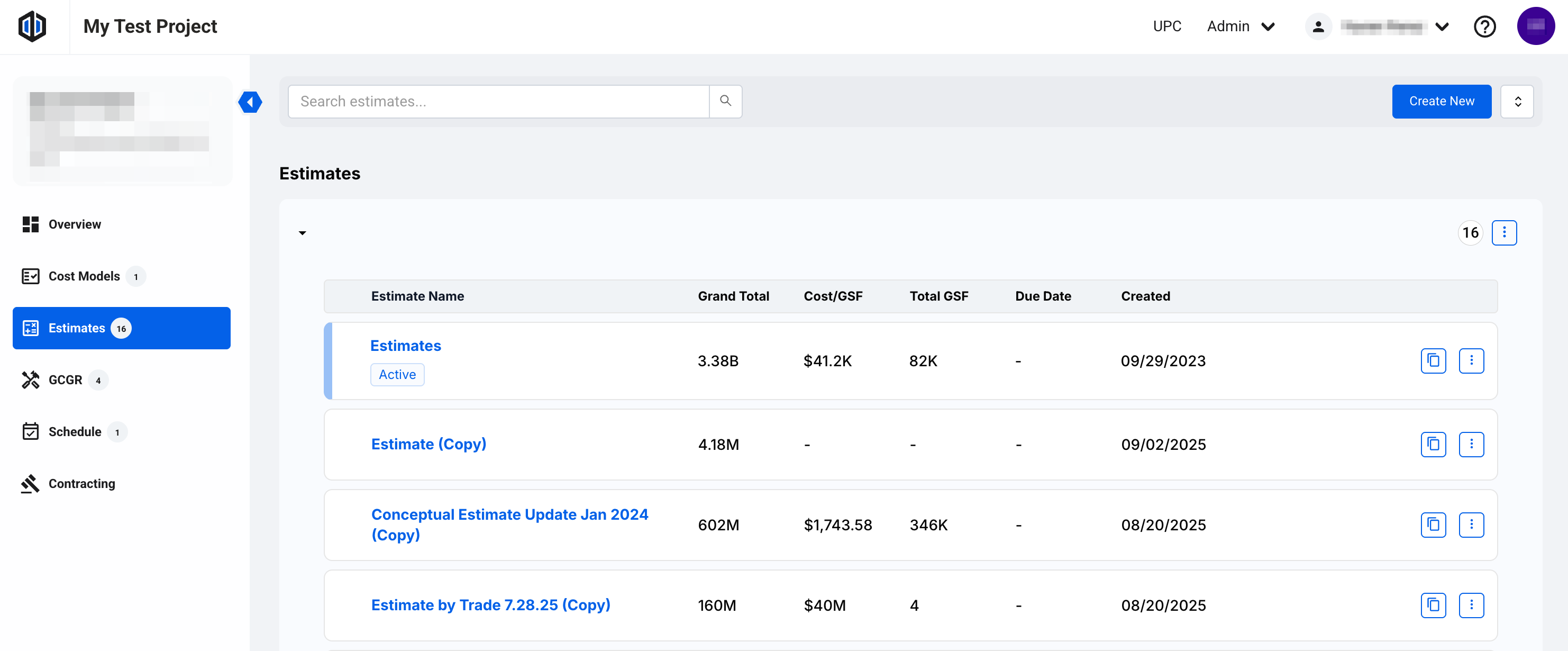Click the $1,743.58 cost per GSF value
This screenshot has width=1568, height=651.
(837, 525)
